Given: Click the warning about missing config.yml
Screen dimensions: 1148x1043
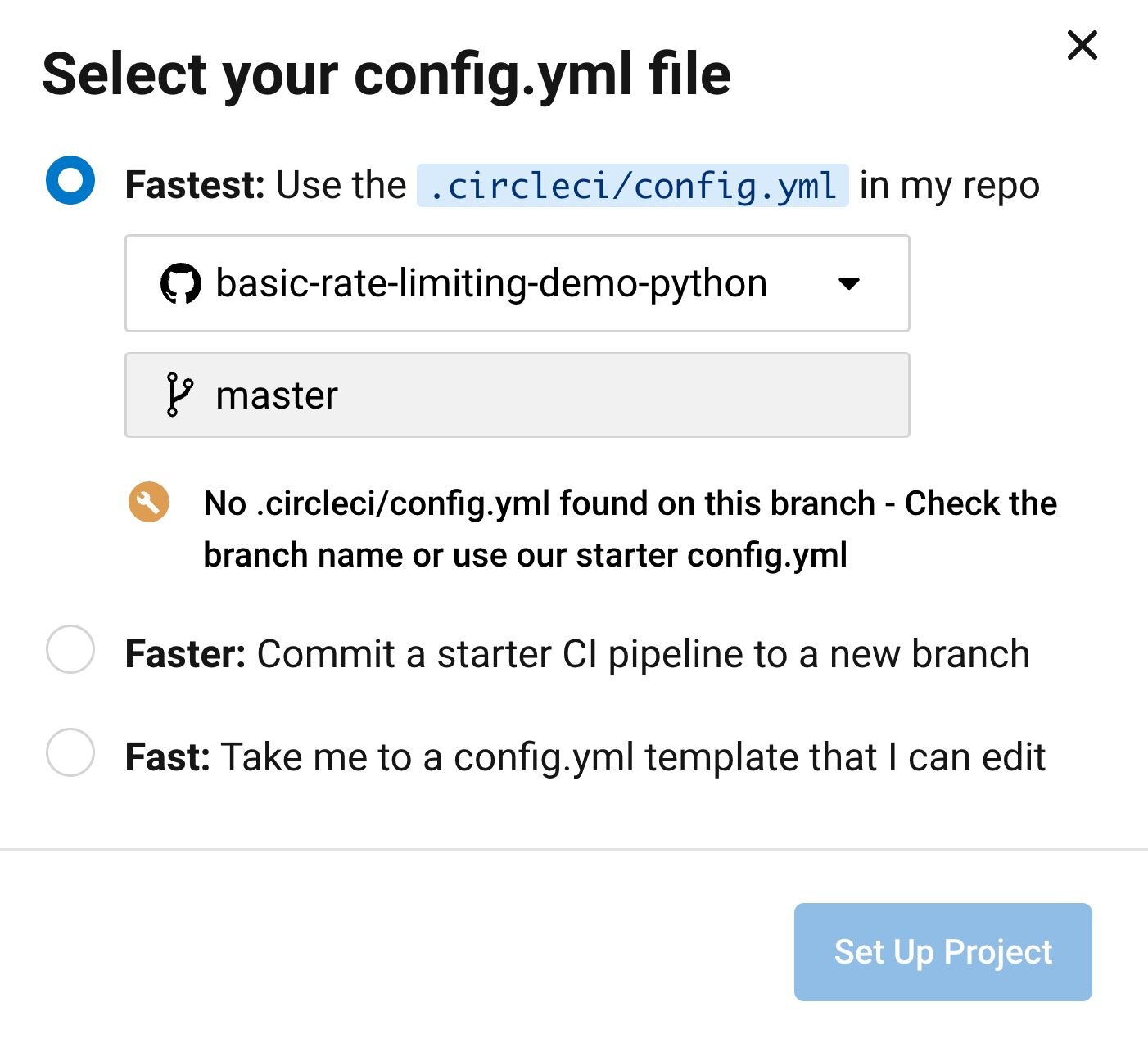Looking at the screenshot, I should point(629,528).
